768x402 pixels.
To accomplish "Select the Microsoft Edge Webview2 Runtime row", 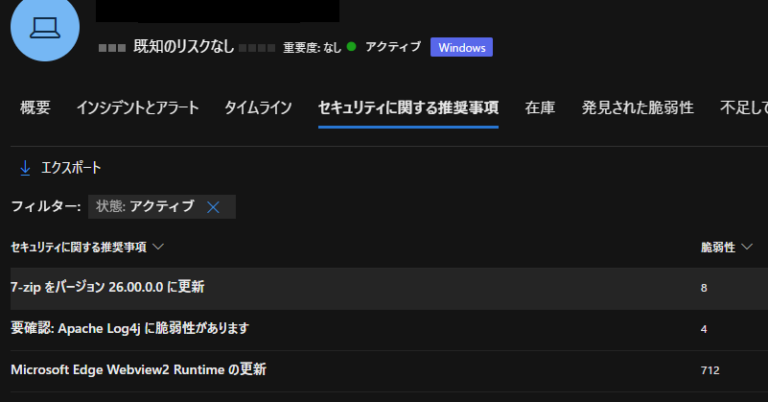I will click(138, 370).
